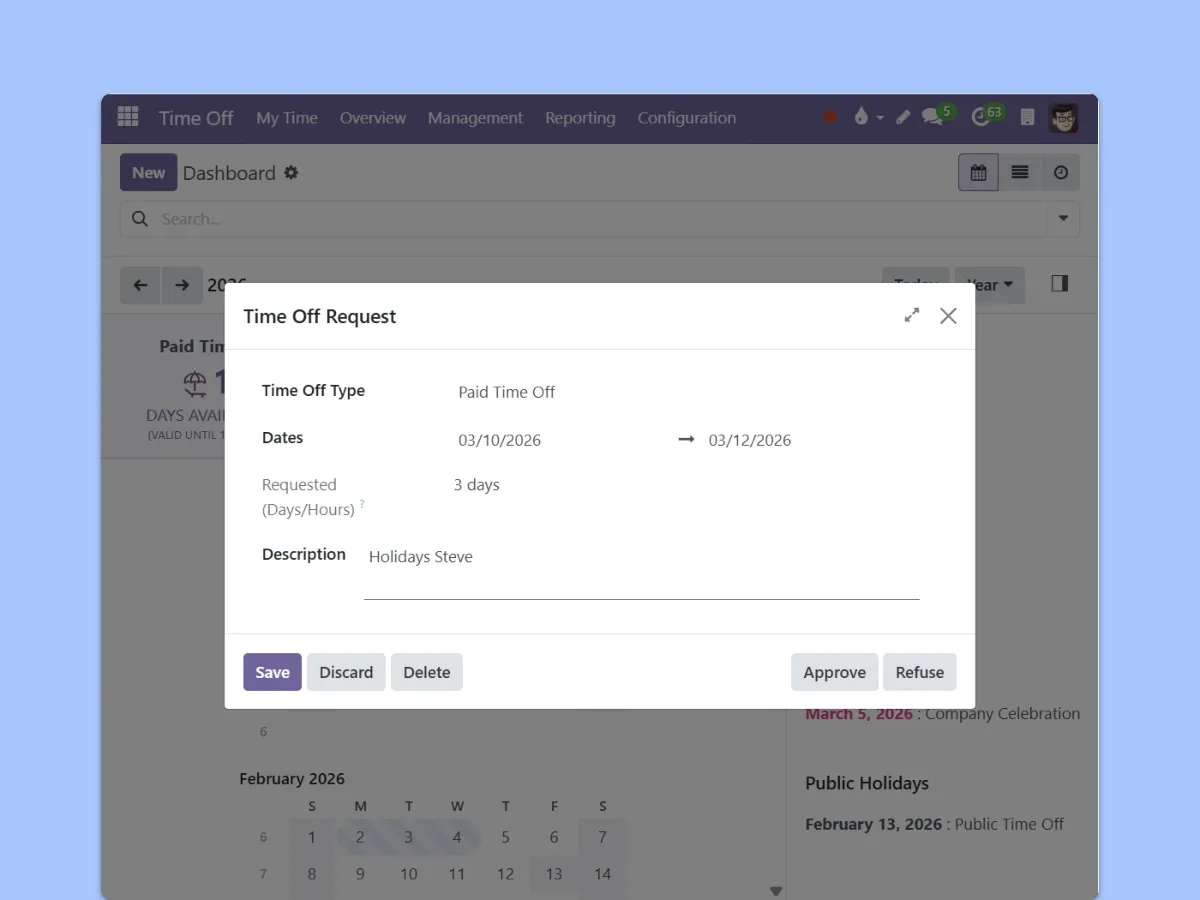
Task: Open the Management menu
Action: point(475,118)
